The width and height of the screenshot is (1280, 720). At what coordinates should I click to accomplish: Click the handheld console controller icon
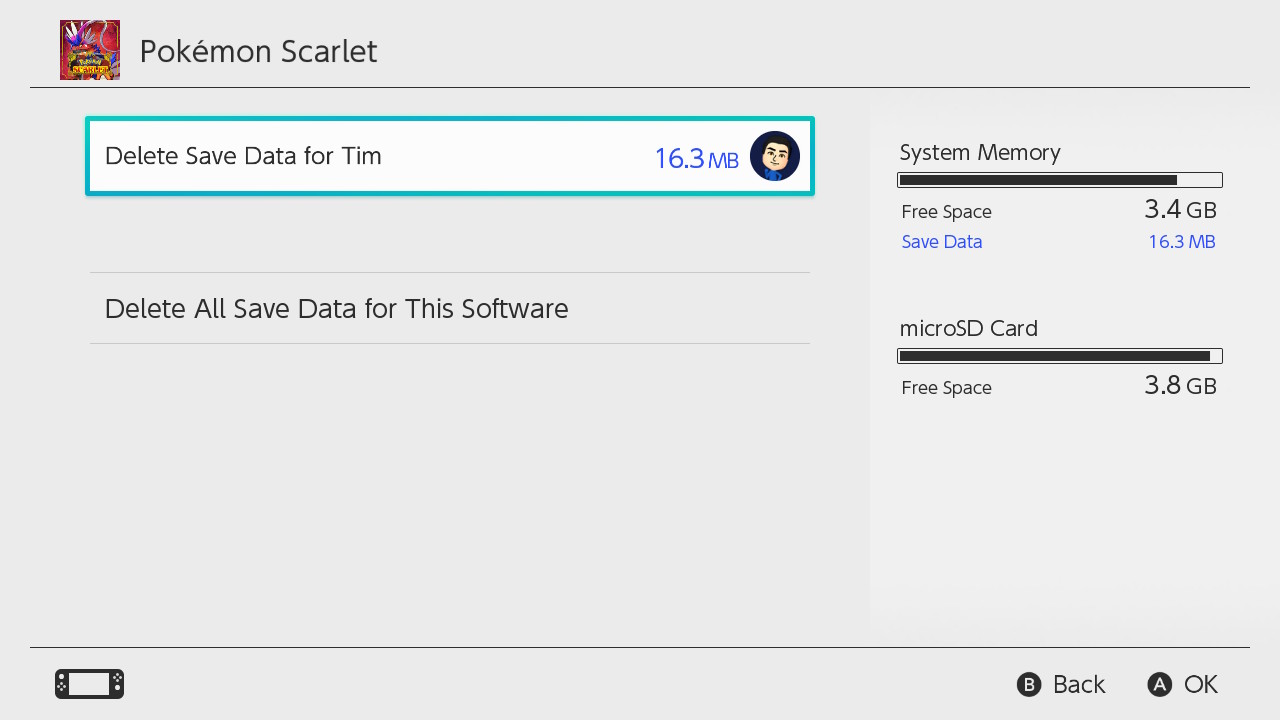[89, 684]
